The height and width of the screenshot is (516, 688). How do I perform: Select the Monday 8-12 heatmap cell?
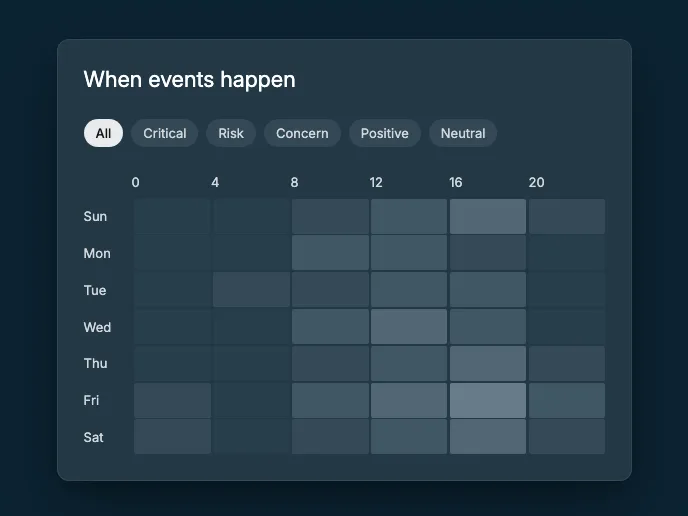[330, 253]
